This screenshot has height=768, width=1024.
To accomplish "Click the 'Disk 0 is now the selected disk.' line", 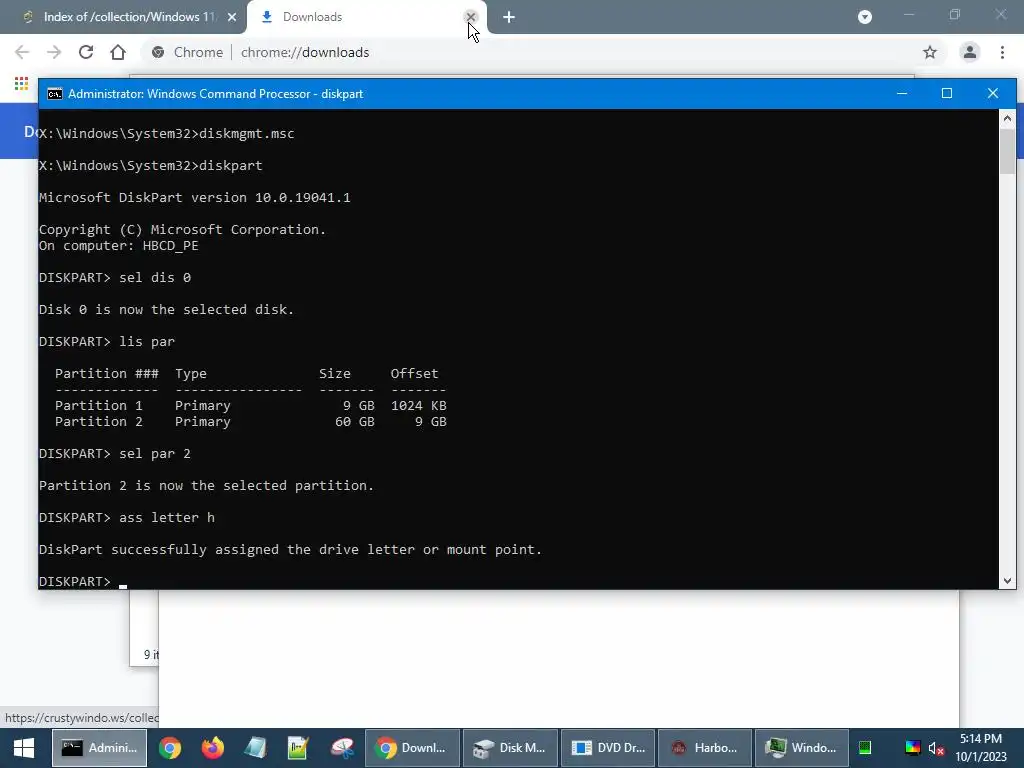I will [167, 310].
